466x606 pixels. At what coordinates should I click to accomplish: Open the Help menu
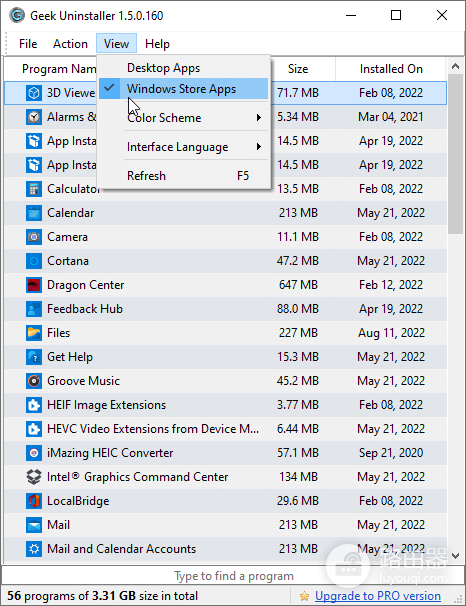click(157, 44)
